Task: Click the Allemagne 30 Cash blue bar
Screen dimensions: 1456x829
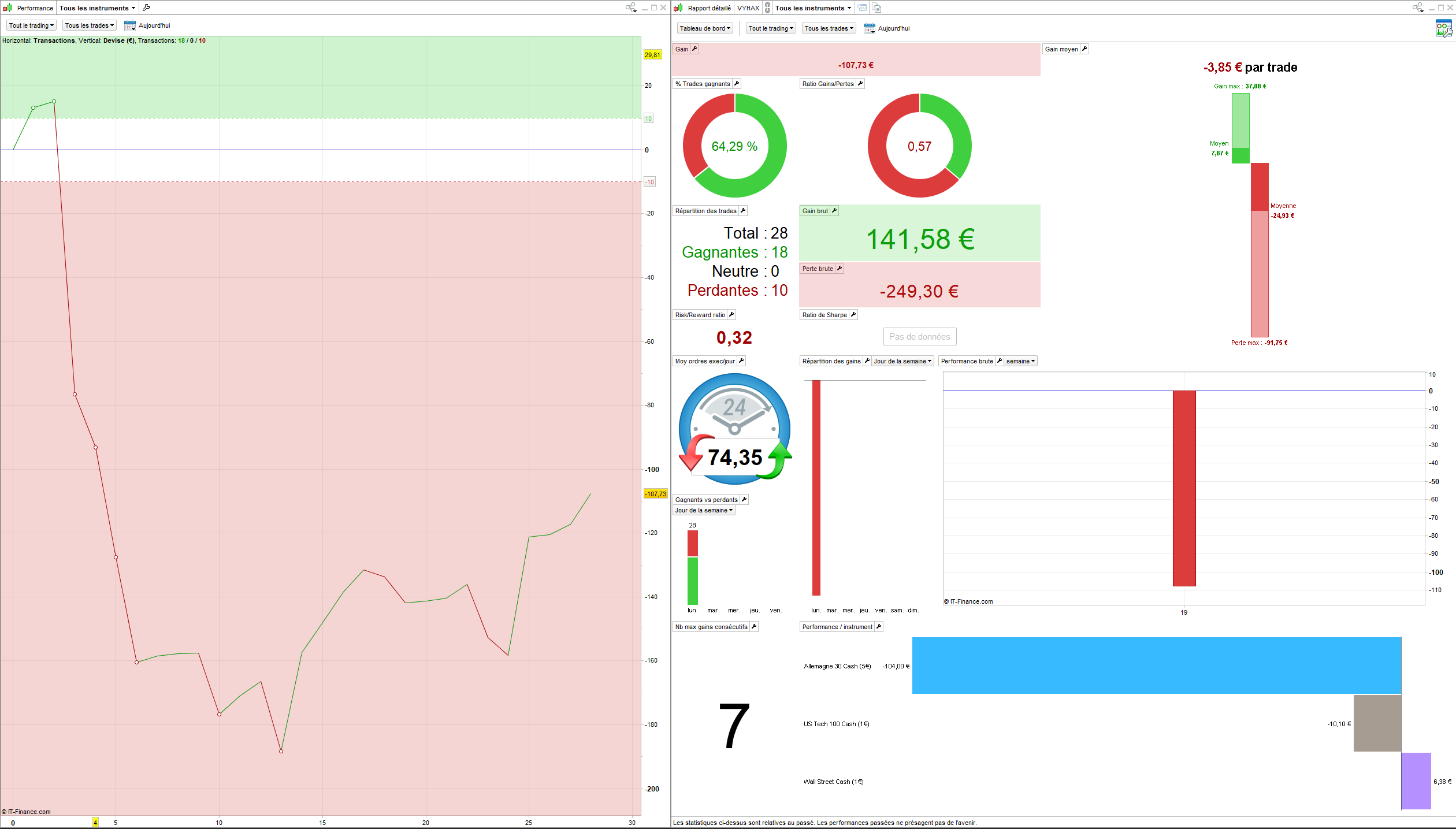Action: pyautogui.click(x=1156, y=666)
